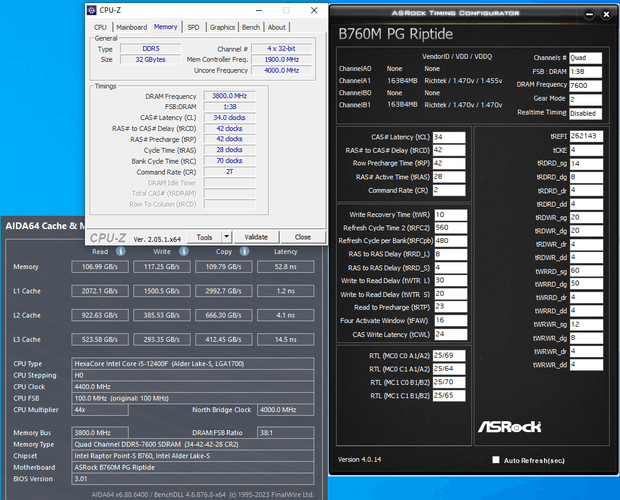
Task: Click the tWTR_S field showing 20
Action: click(451, 294)
